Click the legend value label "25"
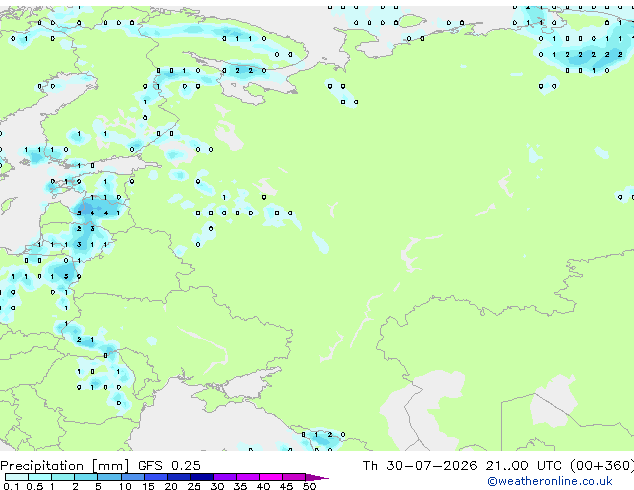The width and height of the screenshot is (634, 490). click(194, 486)
